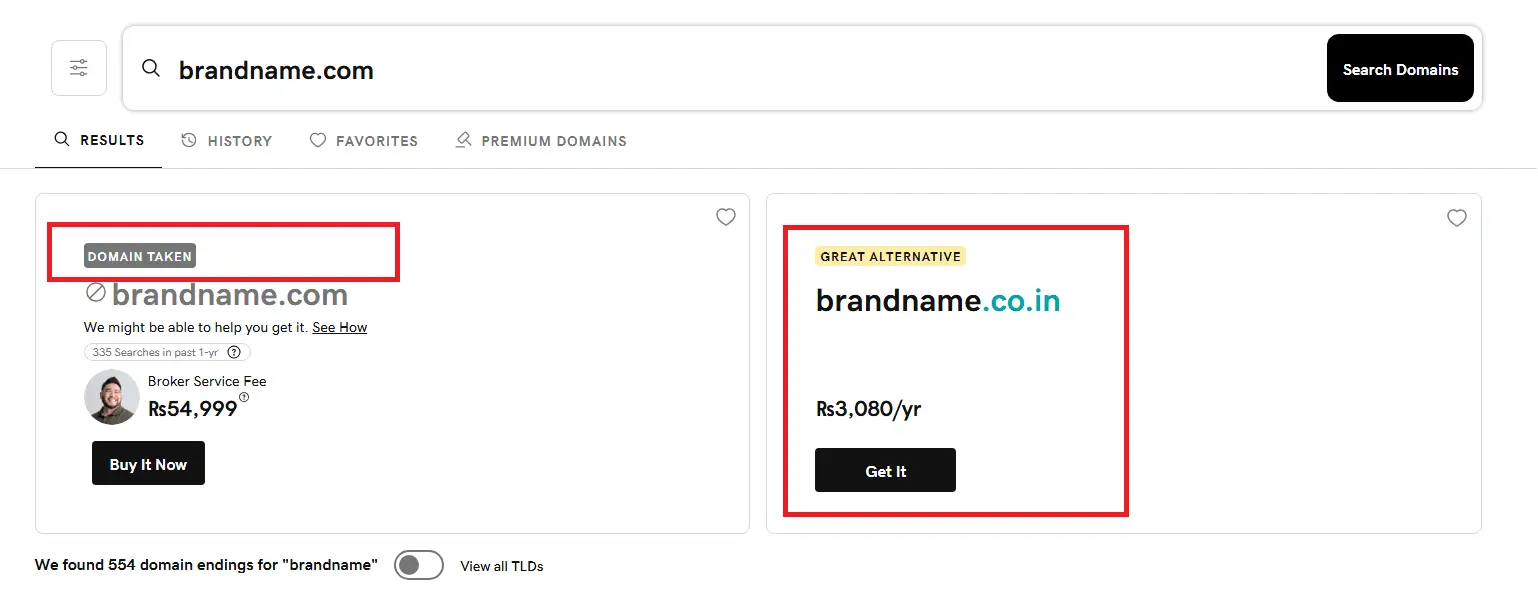
Task: Click the Broker Service Fee info icon
Action: tap(246, 399)
